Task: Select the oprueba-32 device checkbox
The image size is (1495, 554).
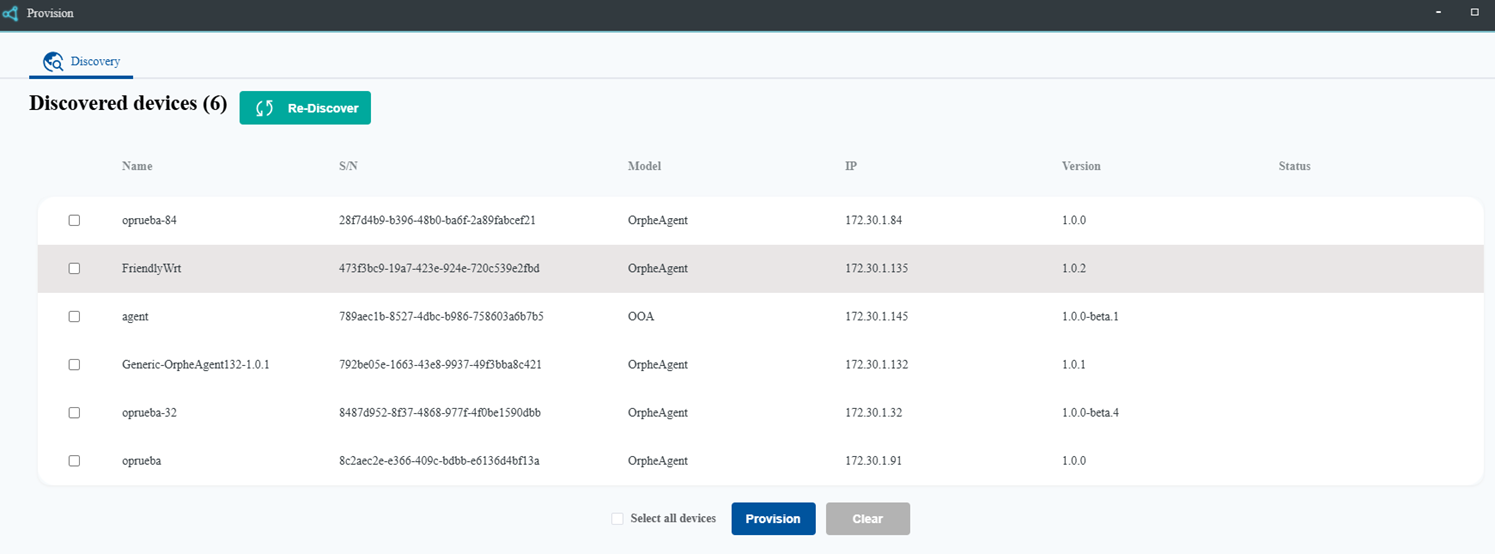Action: point(74,412)
